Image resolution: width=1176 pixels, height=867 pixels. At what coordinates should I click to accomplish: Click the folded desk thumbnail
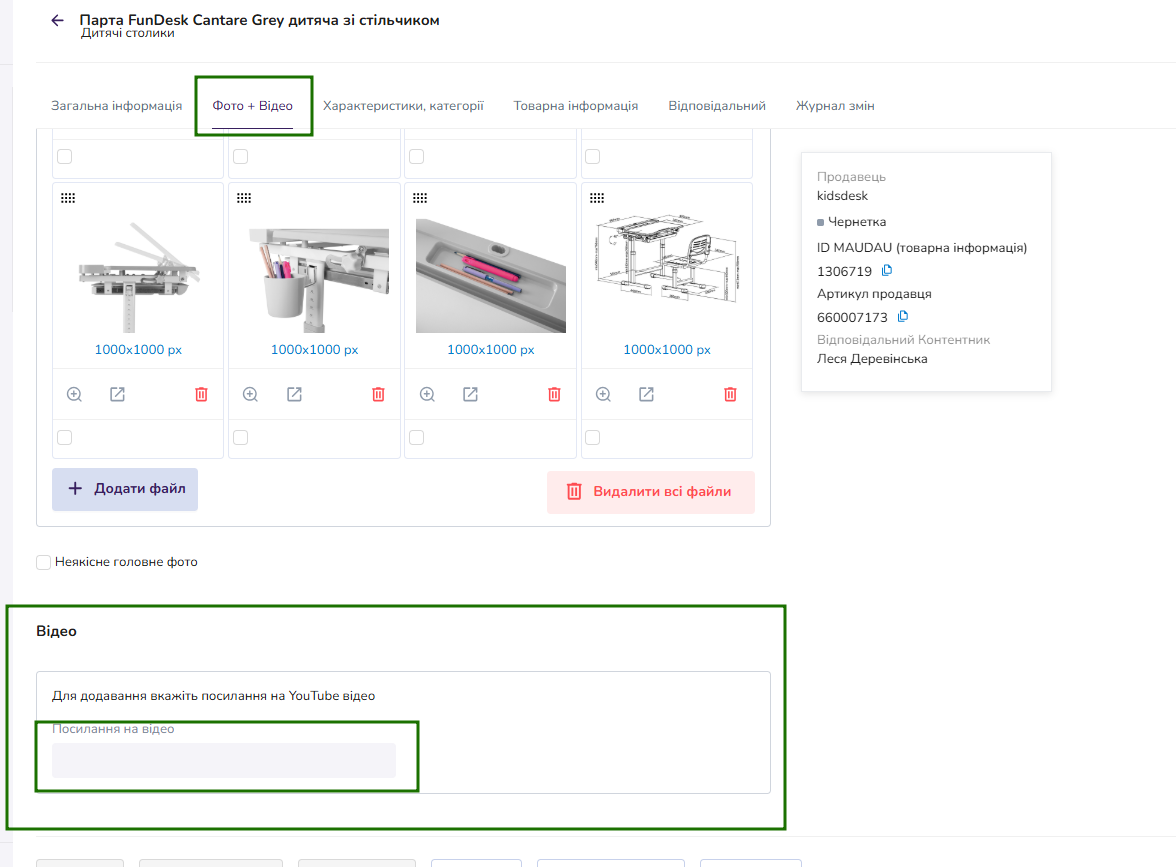139,276
